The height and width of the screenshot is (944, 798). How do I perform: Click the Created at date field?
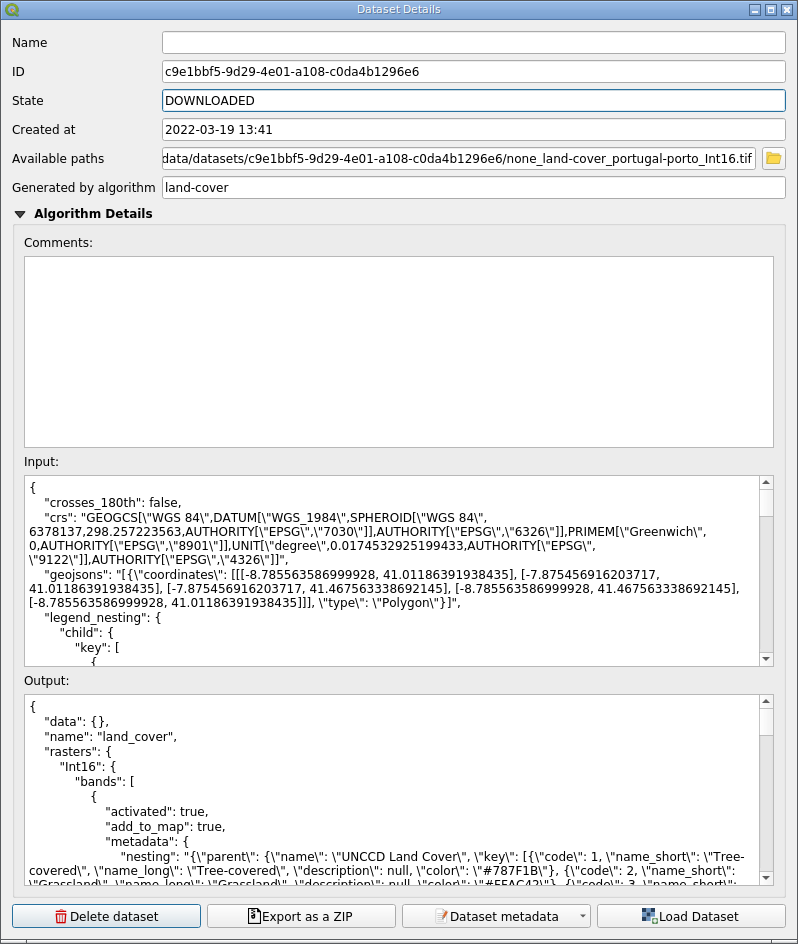[473, 129]
